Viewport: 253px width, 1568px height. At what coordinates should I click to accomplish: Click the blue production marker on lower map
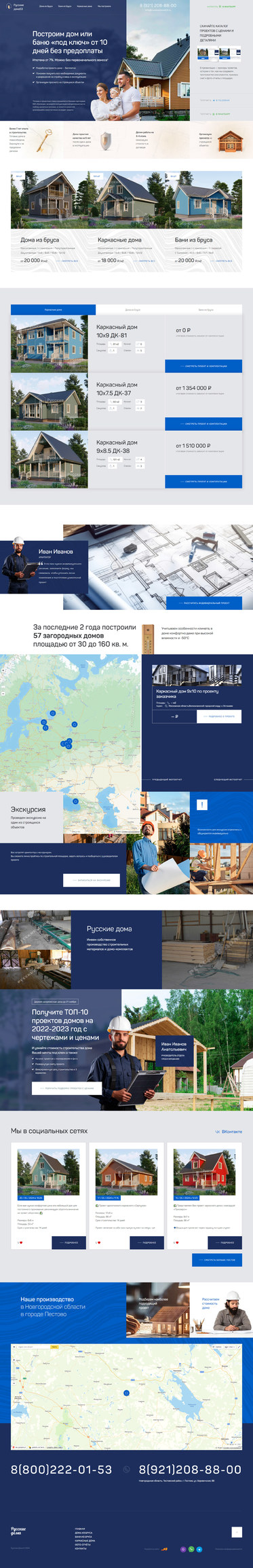coord(126,1393)
